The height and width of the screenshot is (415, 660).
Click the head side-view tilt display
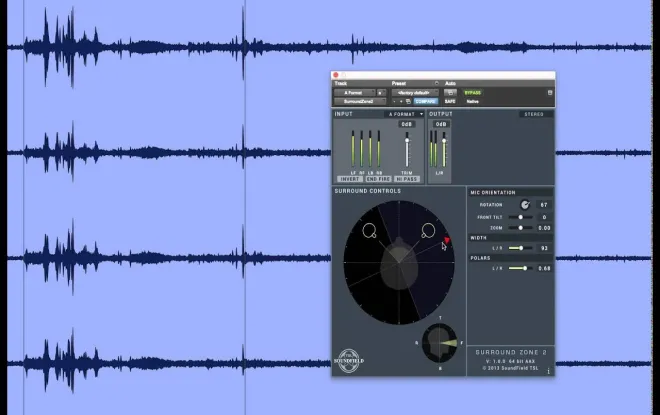[x=439, y=343]
